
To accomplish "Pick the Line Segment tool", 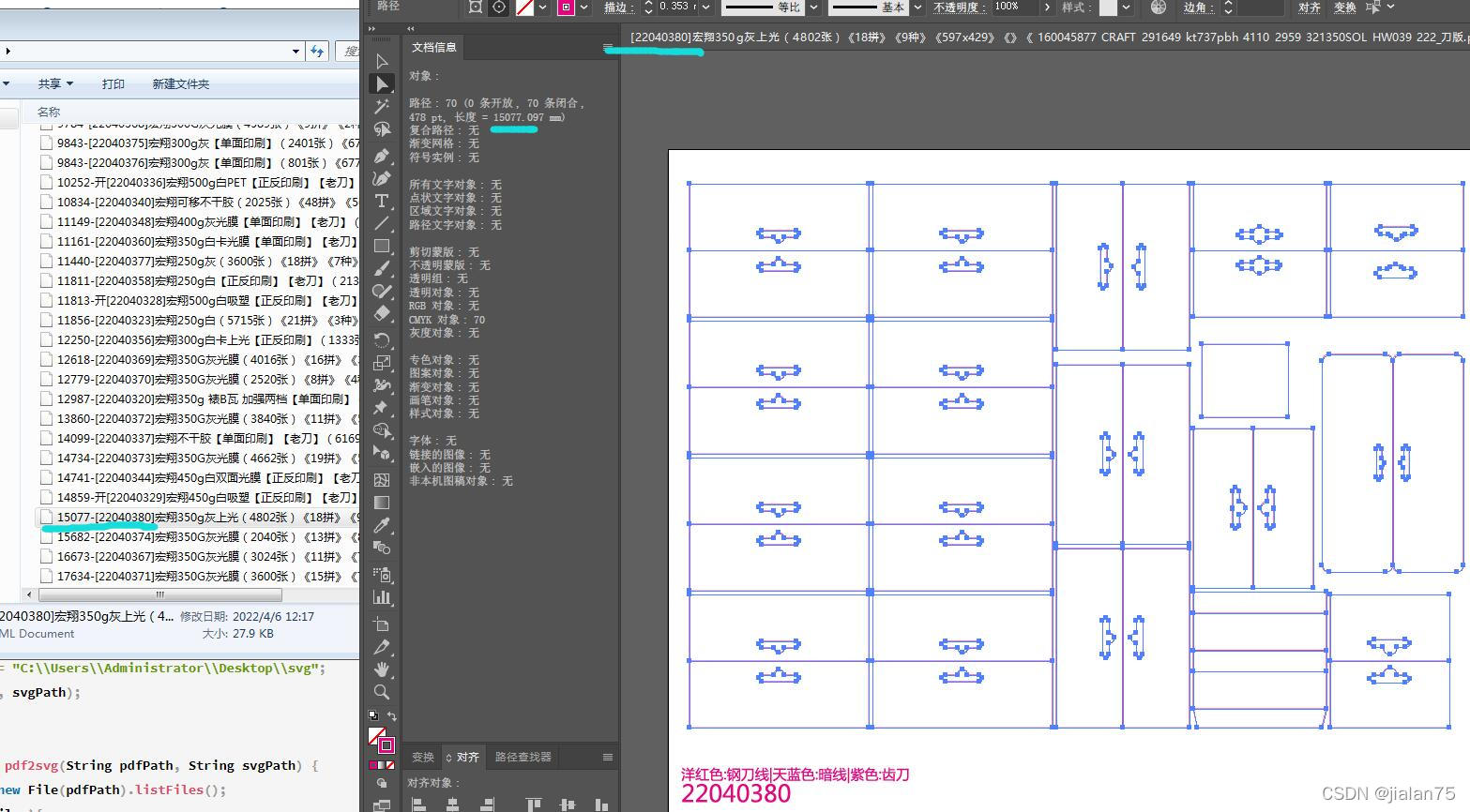I will coord(382,223).
